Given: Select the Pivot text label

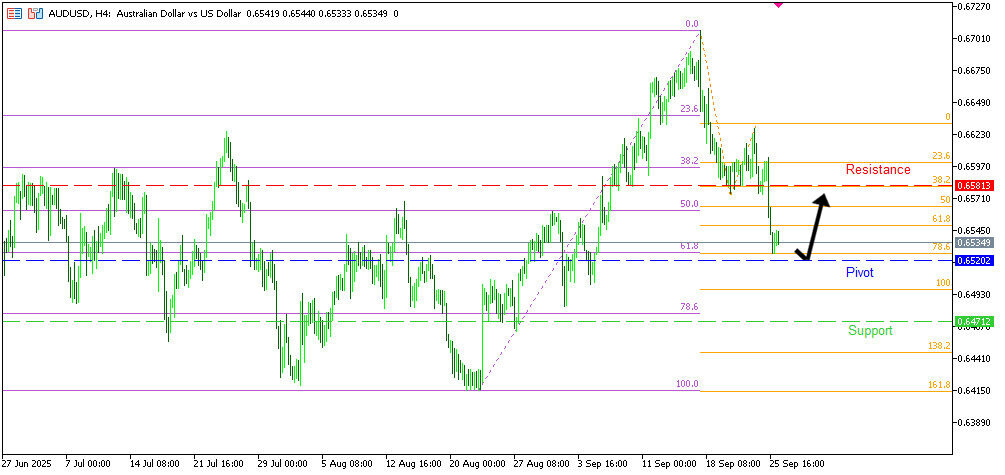Looking at the screenshot, I should coord(859,272).
